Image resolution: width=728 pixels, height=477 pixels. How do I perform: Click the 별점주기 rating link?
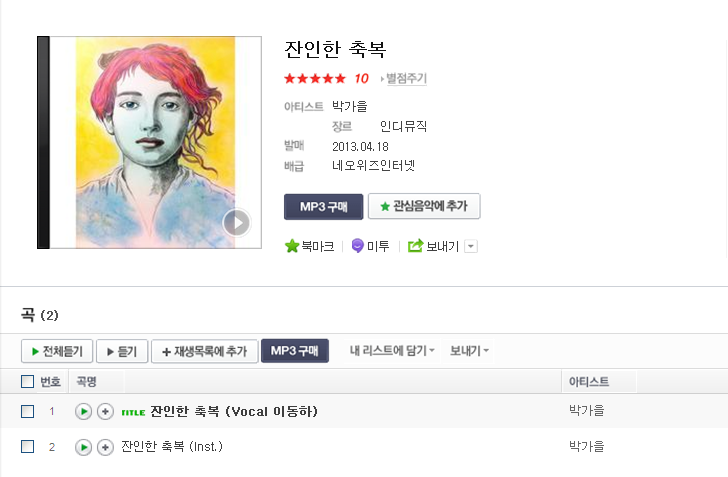406,78
